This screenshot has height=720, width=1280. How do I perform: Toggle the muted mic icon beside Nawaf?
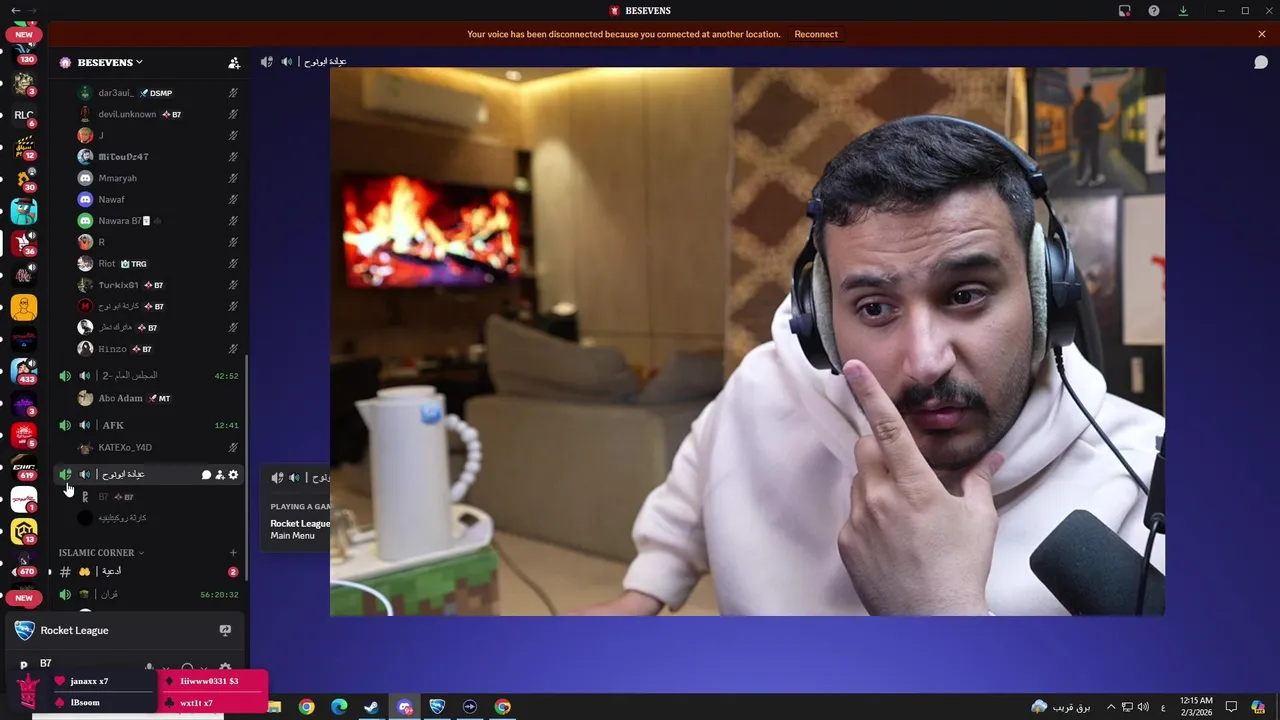pyautogui.click(x=233, y=199)
